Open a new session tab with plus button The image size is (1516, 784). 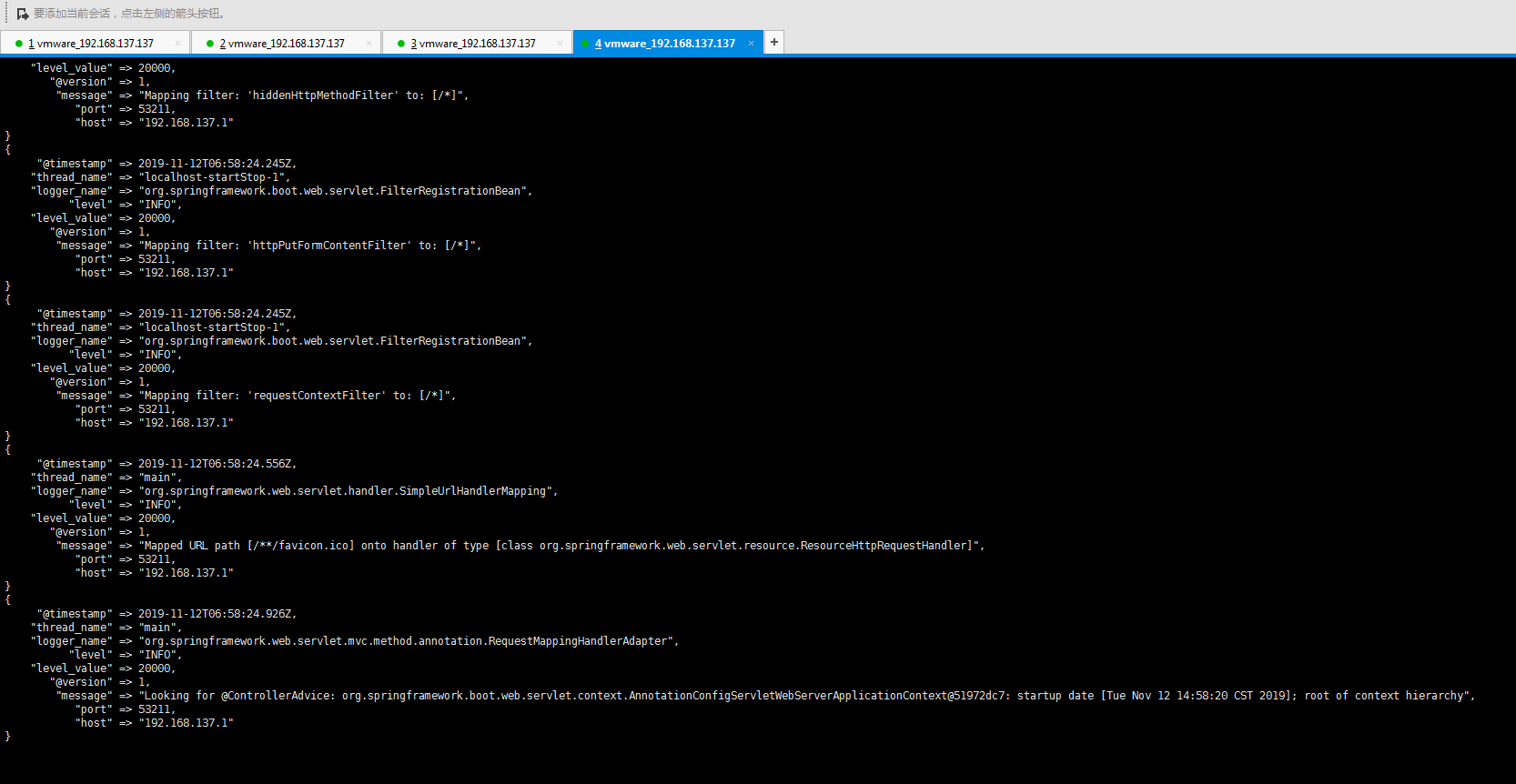point(774,42)
